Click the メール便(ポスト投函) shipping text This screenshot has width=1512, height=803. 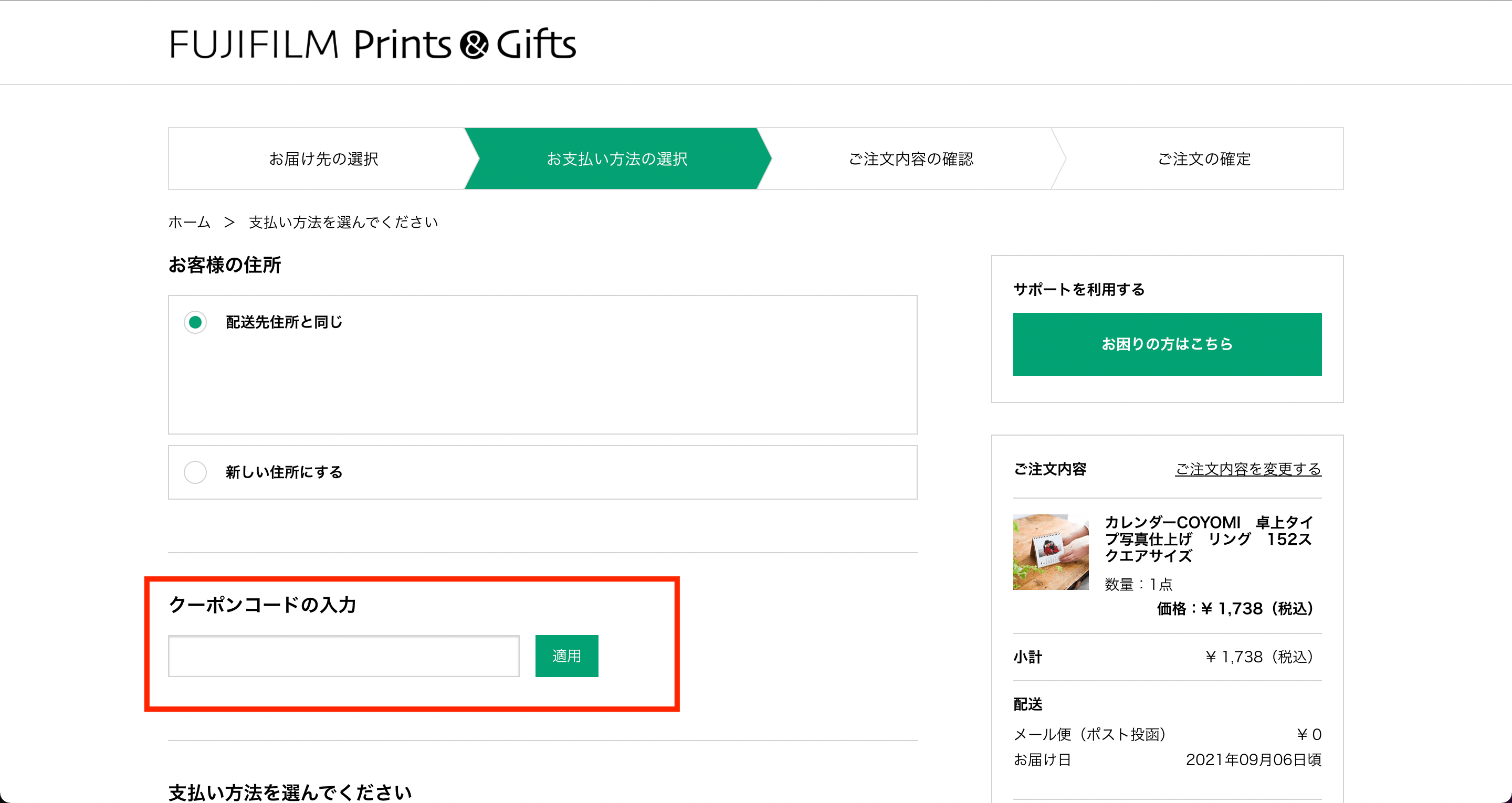[x=1089, y=734]
